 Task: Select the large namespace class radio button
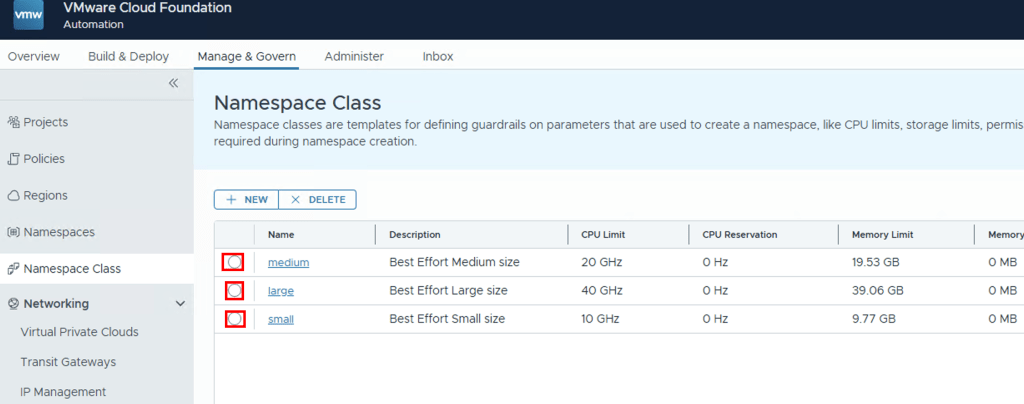233,291
